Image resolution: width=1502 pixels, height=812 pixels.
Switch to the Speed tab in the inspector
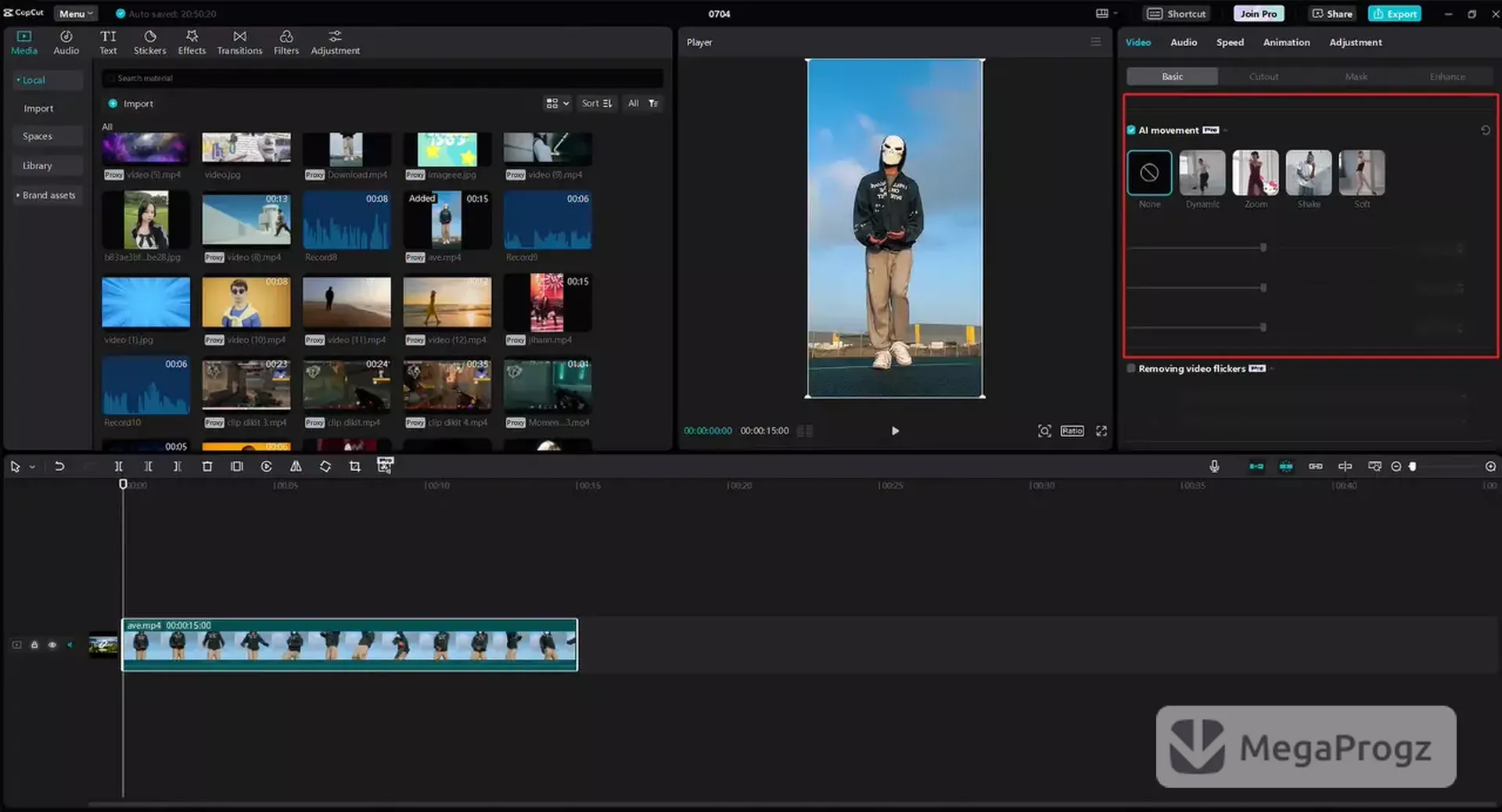coord(1230,42)
